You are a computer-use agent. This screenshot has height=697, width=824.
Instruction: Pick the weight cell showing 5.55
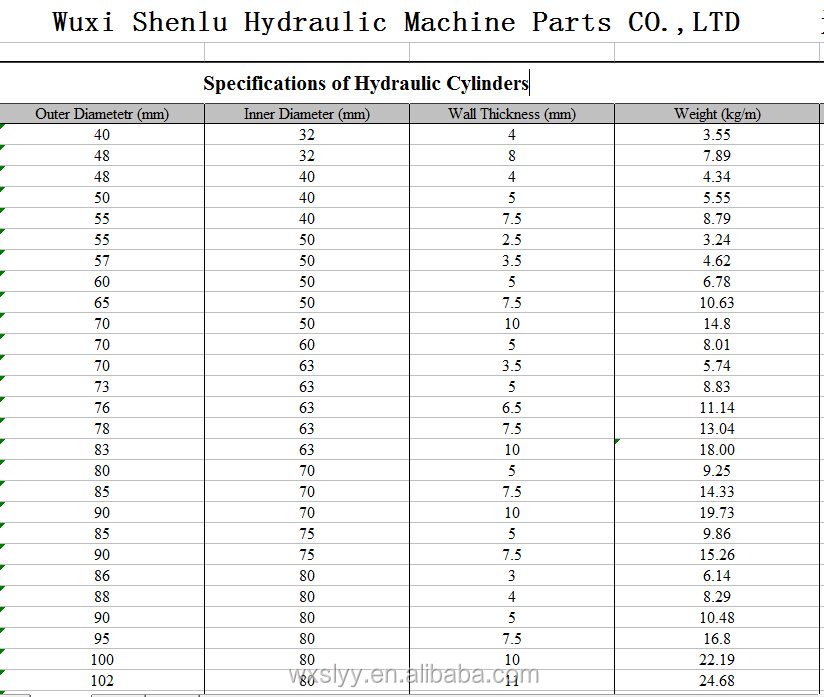(717, 198)
